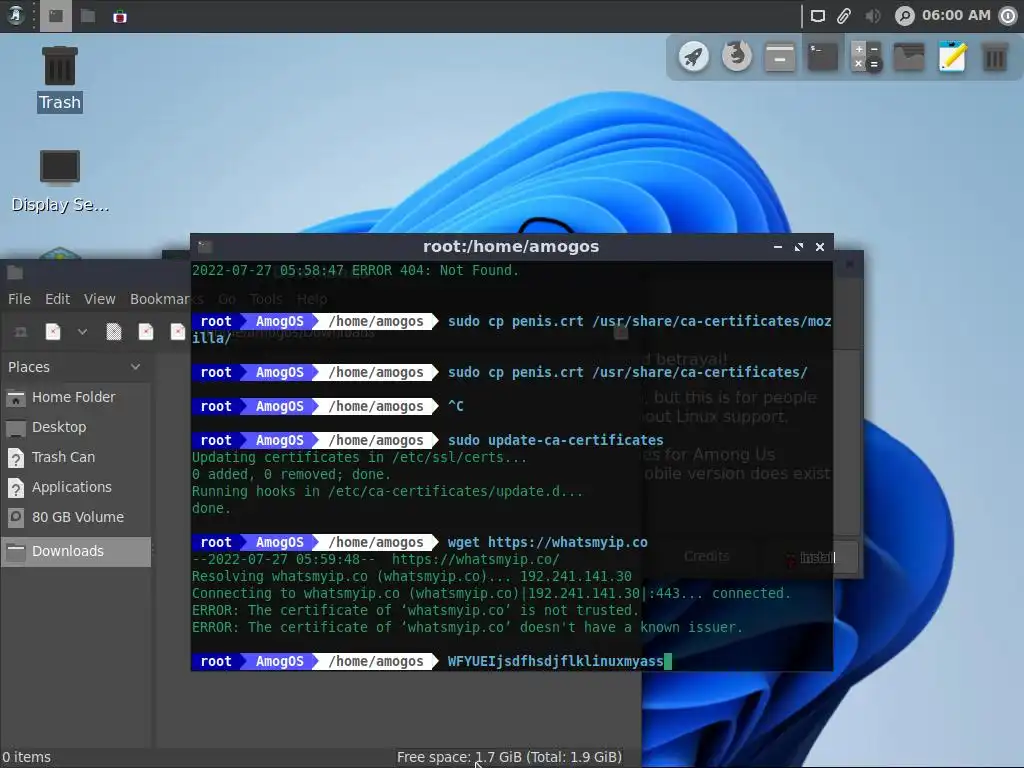Click 'wget https://whatsmyip.co' command text
Viewport: 1024px width, 768px height.
pyautogui.click(x=548, y=542)
